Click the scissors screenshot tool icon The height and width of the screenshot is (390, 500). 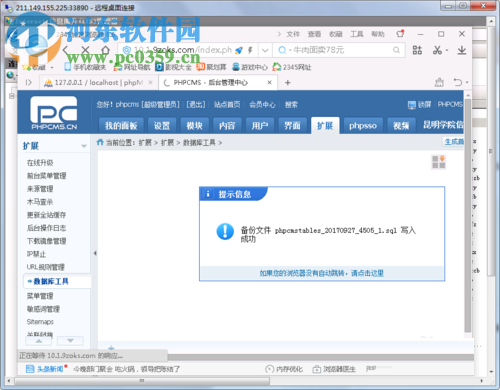[x=437, y=50]
